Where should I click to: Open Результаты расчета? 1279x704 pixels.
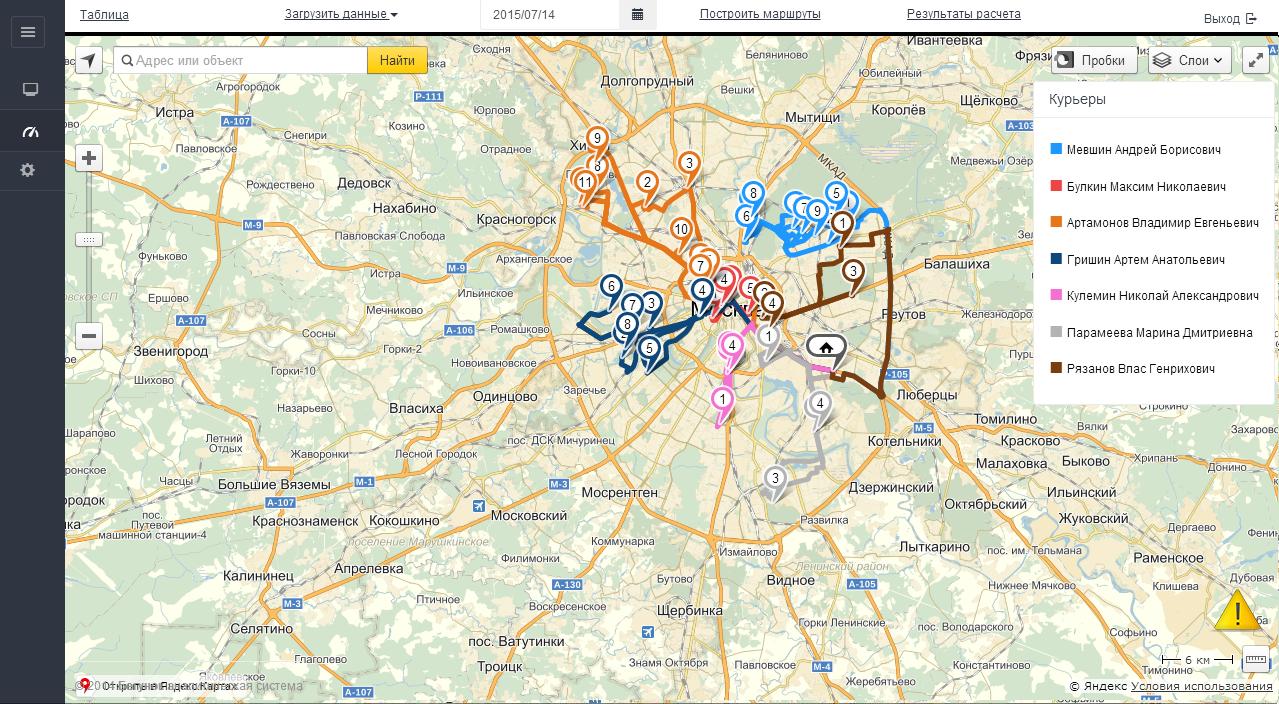click(964, 14)
